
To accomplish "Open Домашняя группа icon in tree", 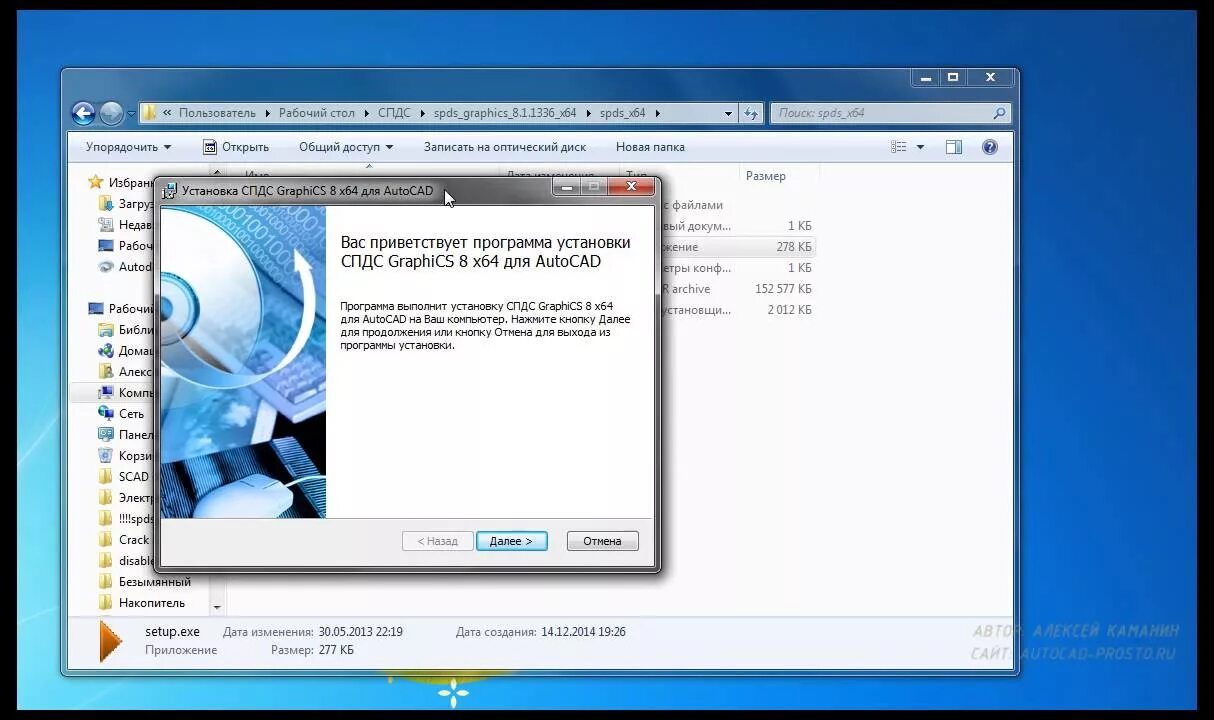I will [x=106, y=351].
